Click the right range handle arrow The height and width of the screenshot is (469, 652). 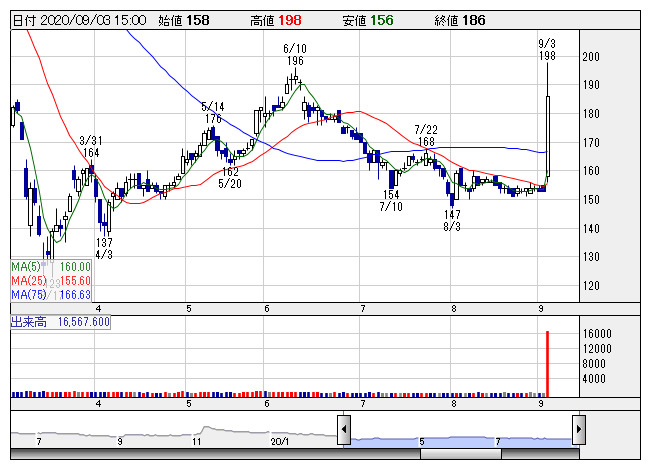click(578, 430)
